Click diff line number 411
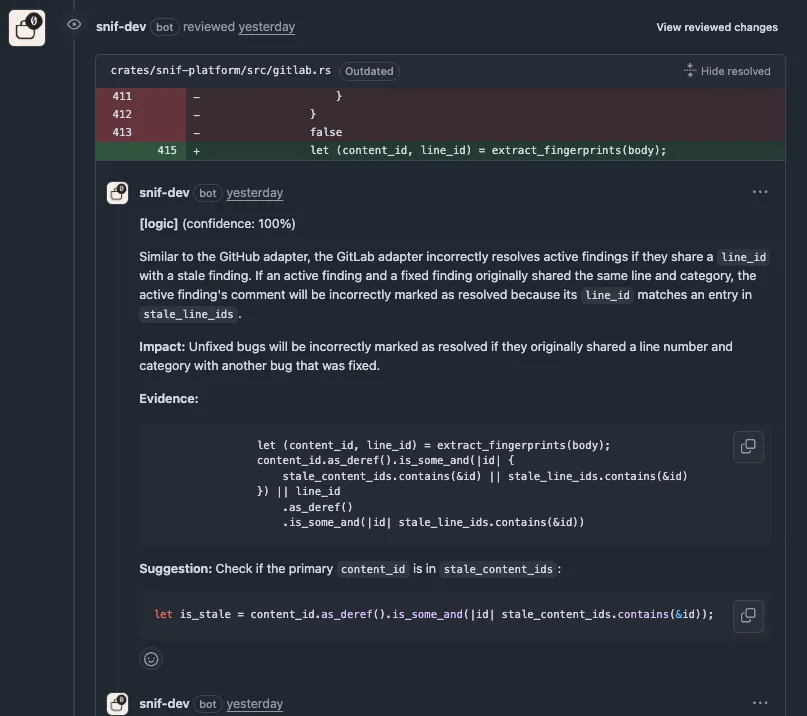The image size is (807, 716). [122, 96]
